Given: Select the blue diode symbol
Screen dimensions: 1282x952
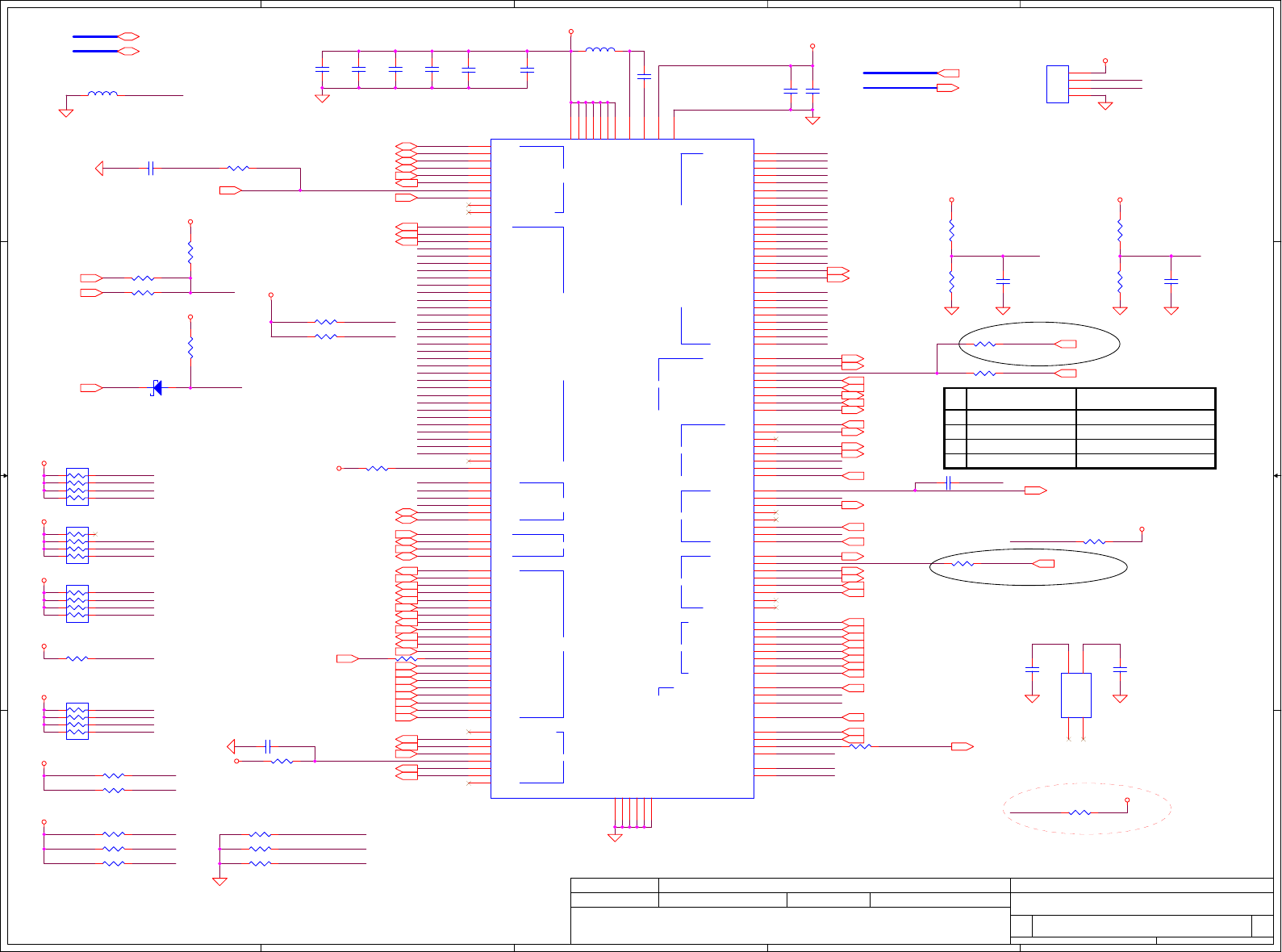Looking at the screenshot, I should tap(157, 388).
